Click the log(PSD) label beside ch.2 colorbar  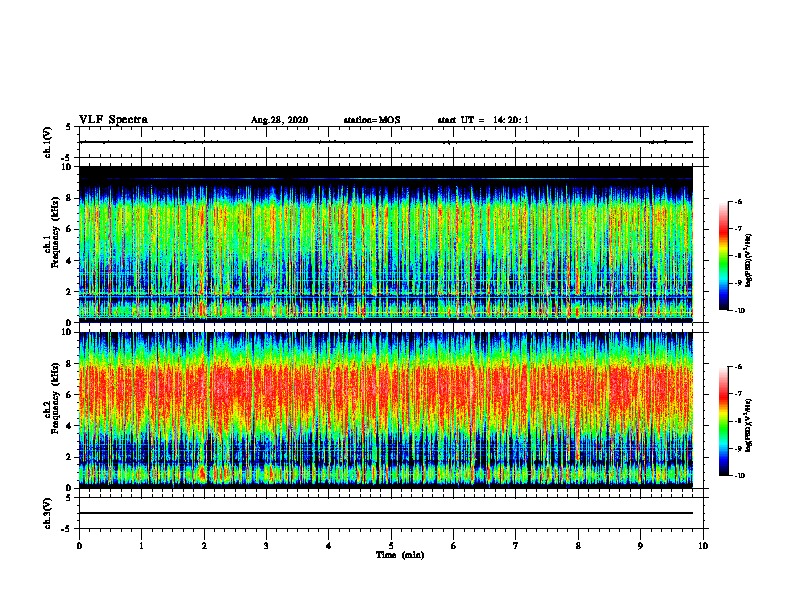coord(748,425)
